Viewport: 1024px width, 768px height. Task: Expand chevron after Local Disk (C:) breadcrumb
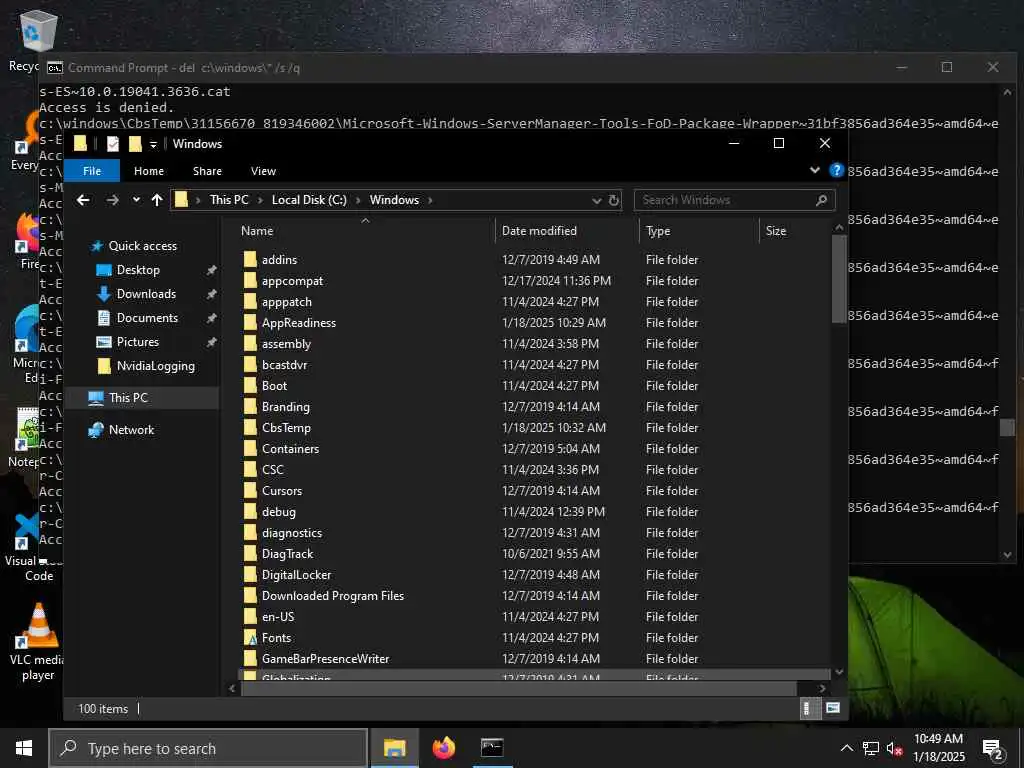[x=359, y=200]
